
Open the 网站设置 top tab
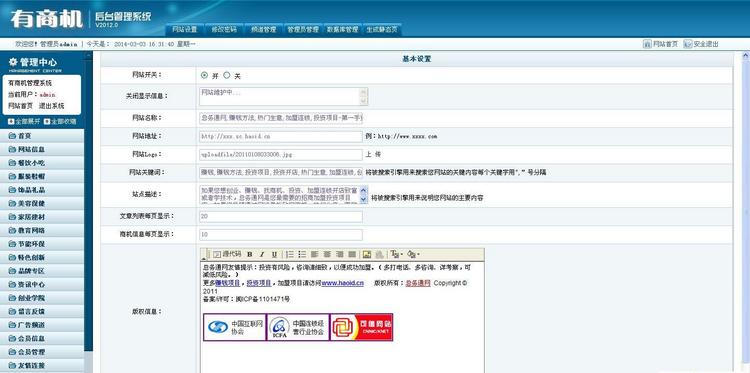tap(185, 30)
